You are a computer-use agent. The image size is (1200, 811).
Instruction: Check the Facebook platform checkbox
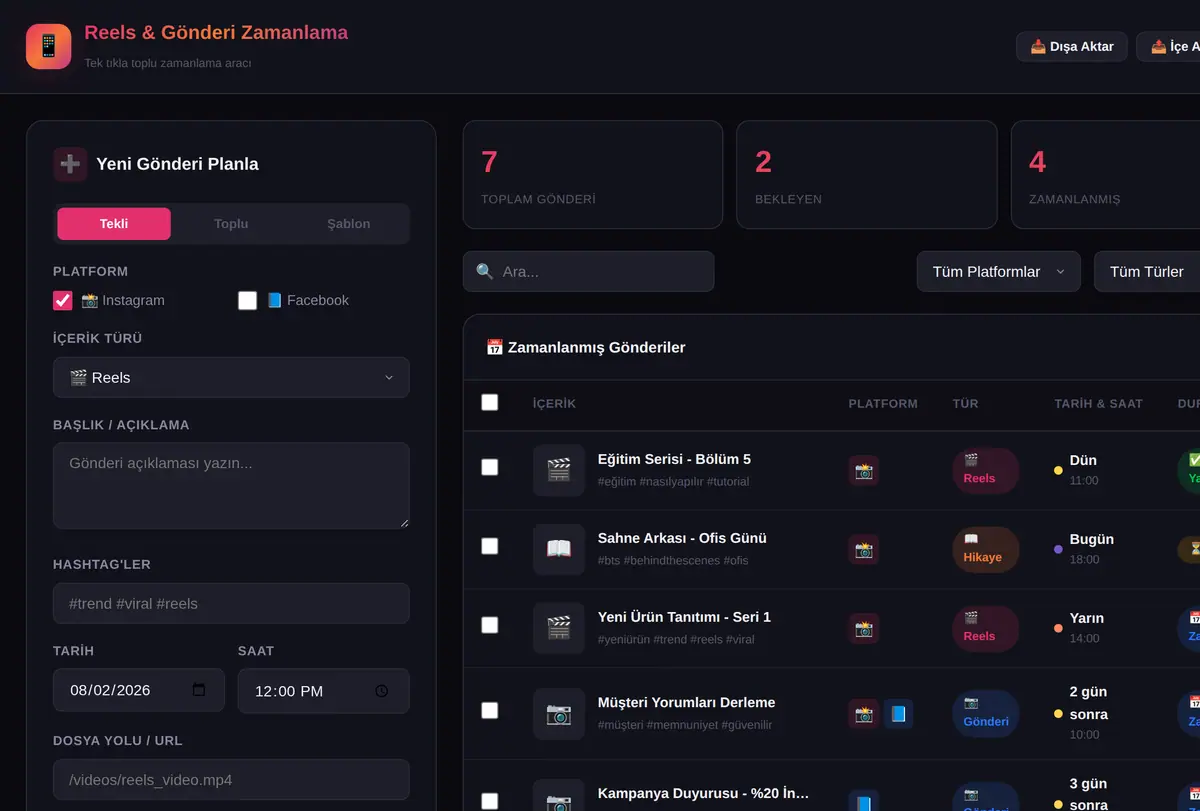(248, 300)
